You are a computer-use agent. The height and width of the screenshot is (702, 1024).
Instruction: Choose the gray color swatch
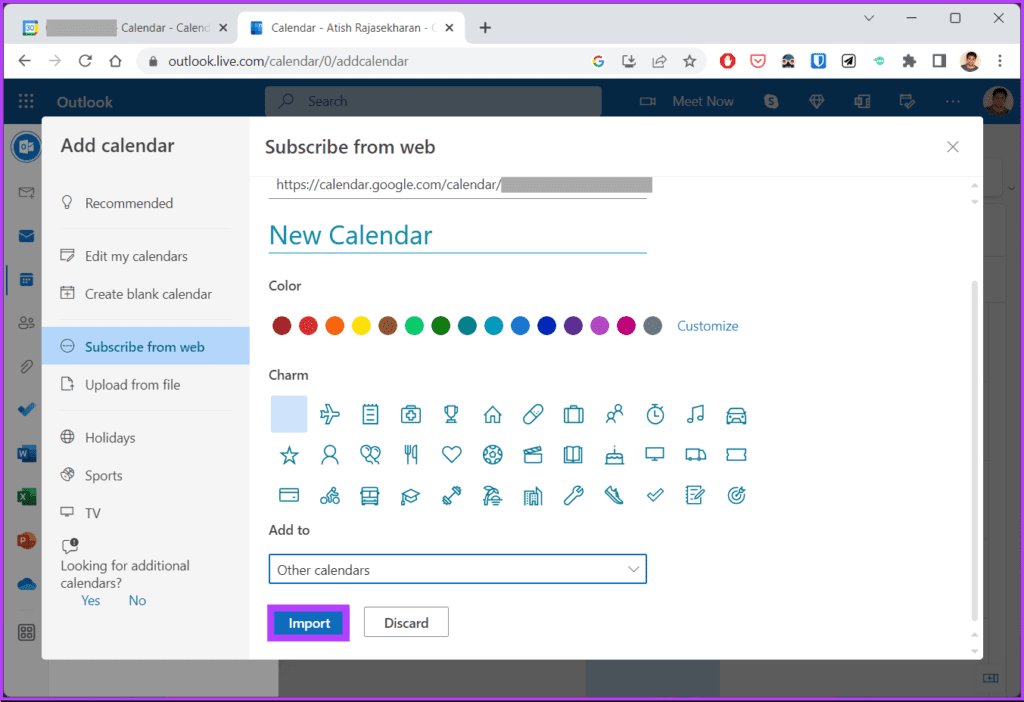(x=652, y=326)
